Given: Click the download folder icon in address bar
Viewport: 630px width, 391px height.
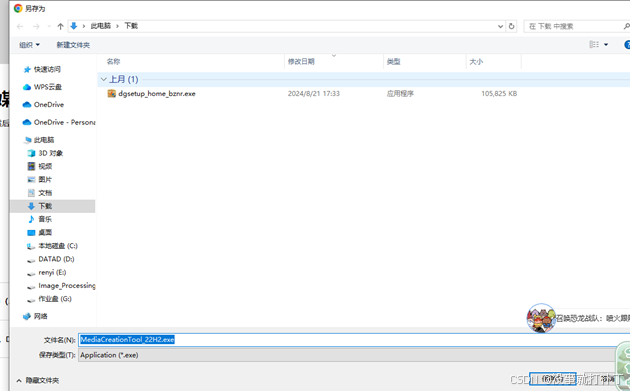Looking at the screenshot, I should (x=74, y=26).
